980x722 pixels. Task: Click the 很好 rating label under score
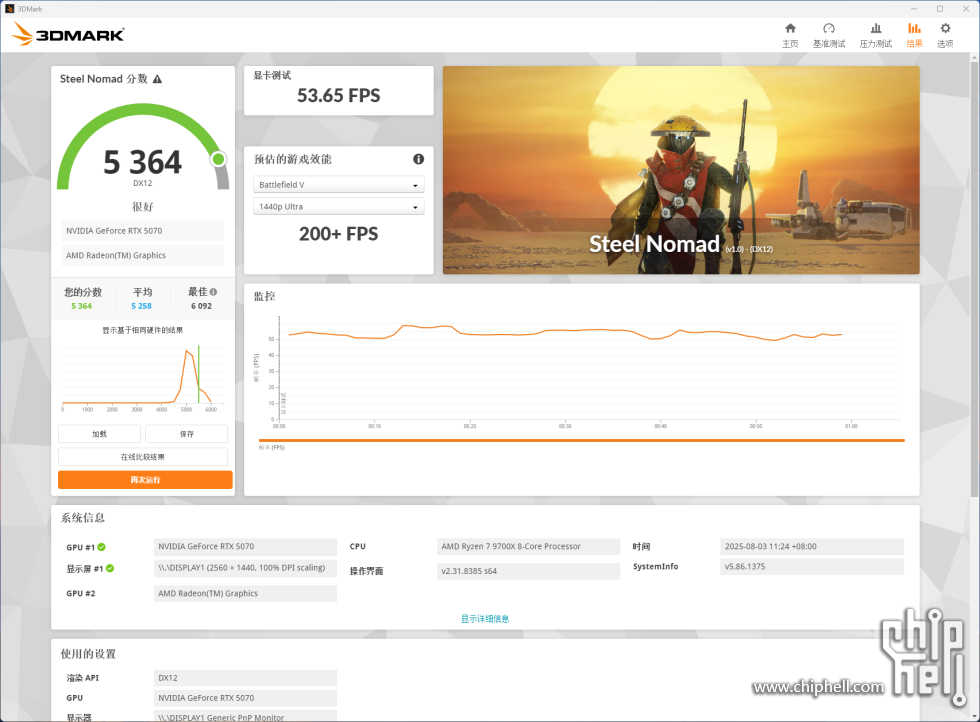click(x=142, y=206)
